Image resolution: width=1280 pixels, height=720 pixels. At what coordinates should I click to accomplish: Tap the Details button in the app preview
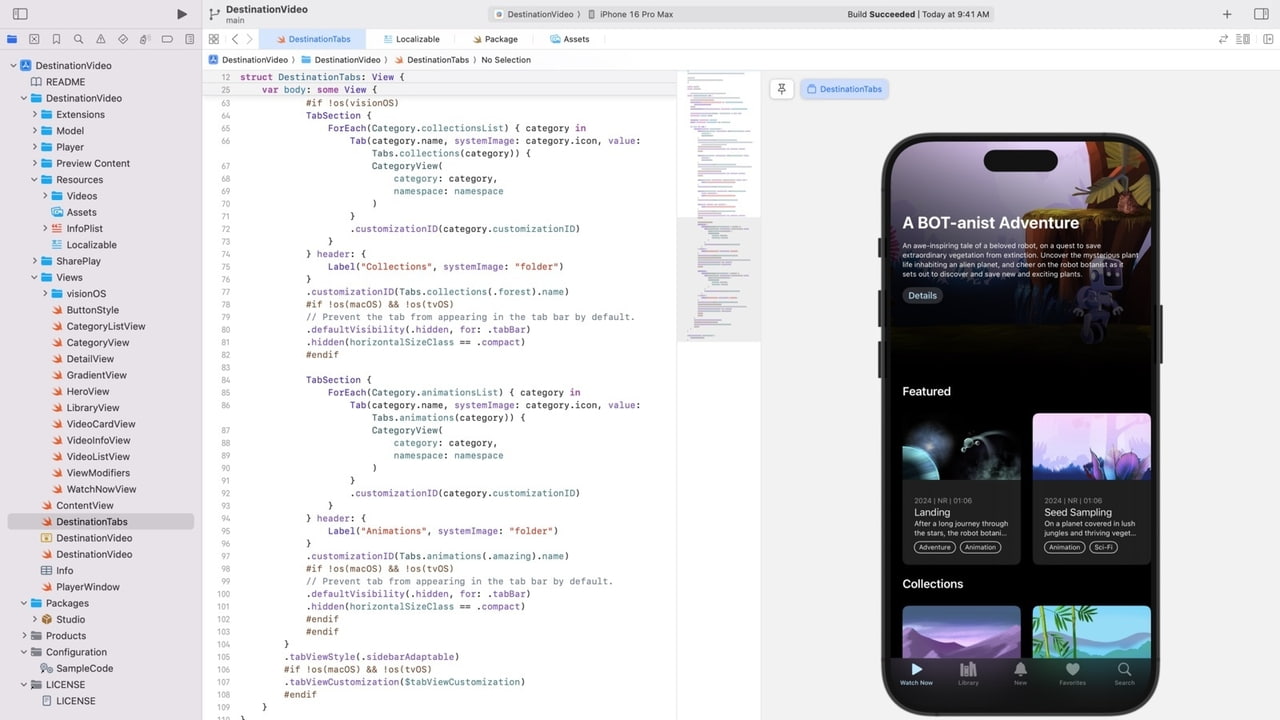click(x=921, y=295)
